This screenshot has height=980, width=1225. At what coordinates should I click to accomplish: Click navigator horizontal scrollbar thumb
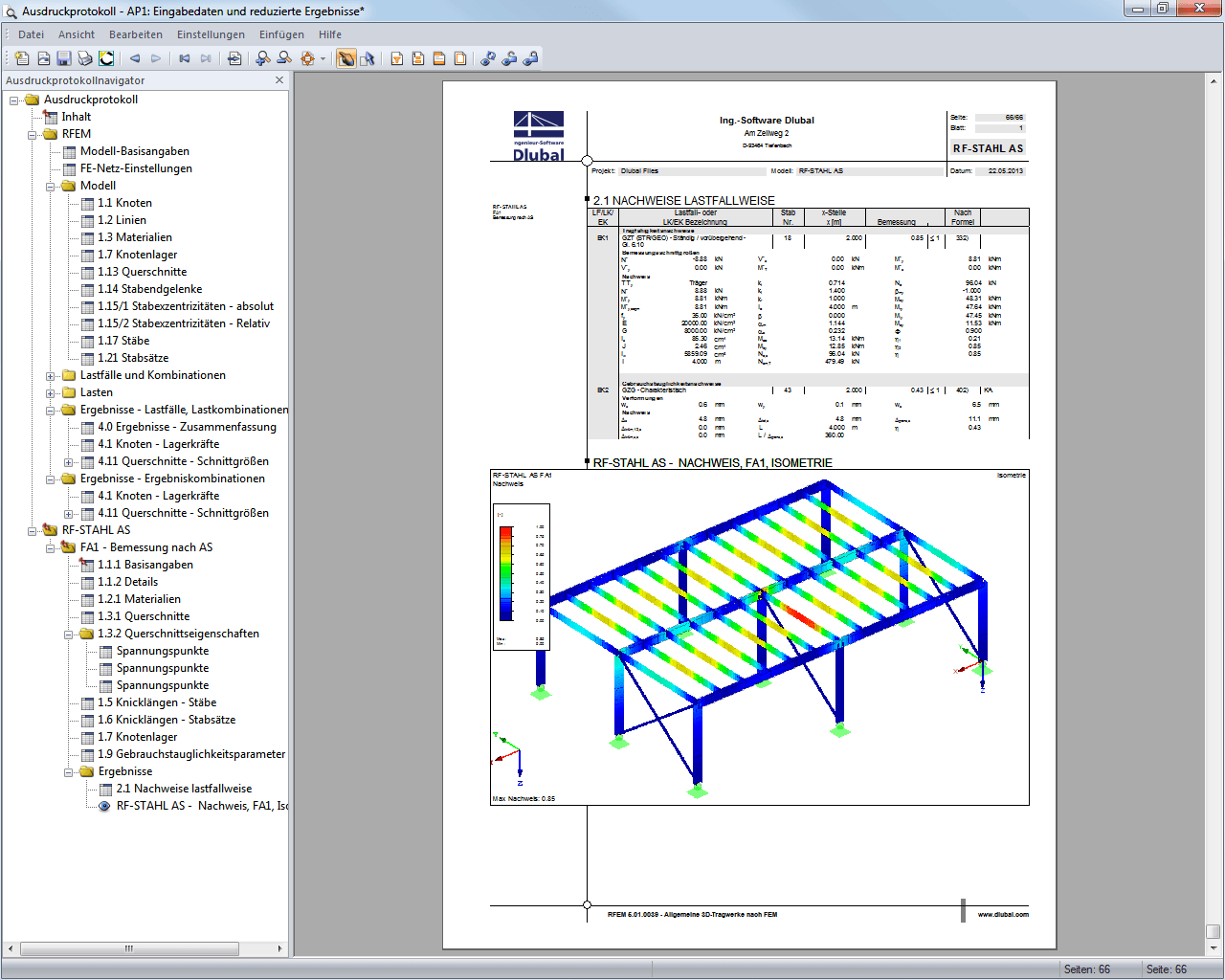(128, 948)
